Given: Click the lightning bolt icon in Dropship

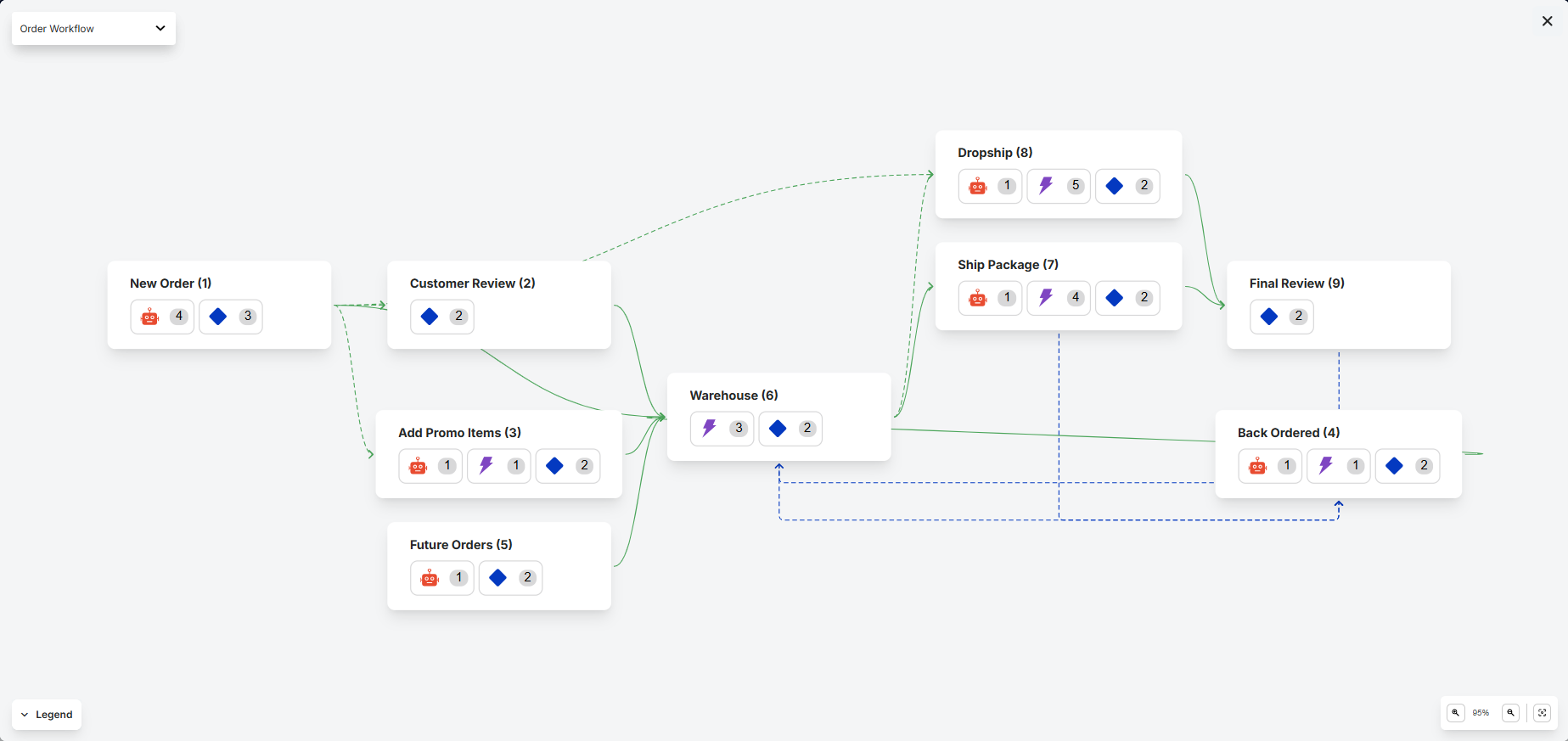Looking at the screenshot, I should click(1046, 186).
